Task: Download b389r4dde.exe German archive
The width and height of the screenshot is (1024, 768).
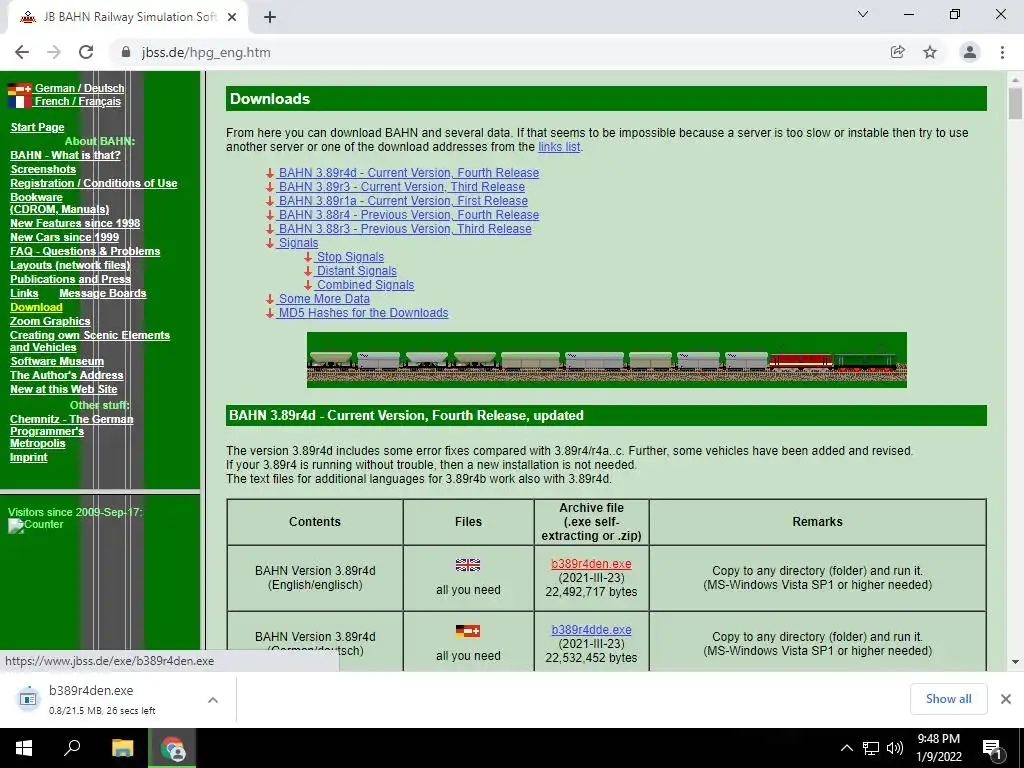Action: tap(591, 630)
